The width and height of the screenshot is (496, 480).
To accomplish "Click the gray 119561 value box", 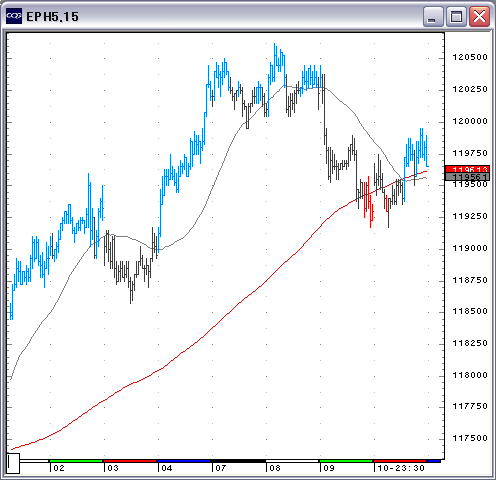I will point(467,177).
